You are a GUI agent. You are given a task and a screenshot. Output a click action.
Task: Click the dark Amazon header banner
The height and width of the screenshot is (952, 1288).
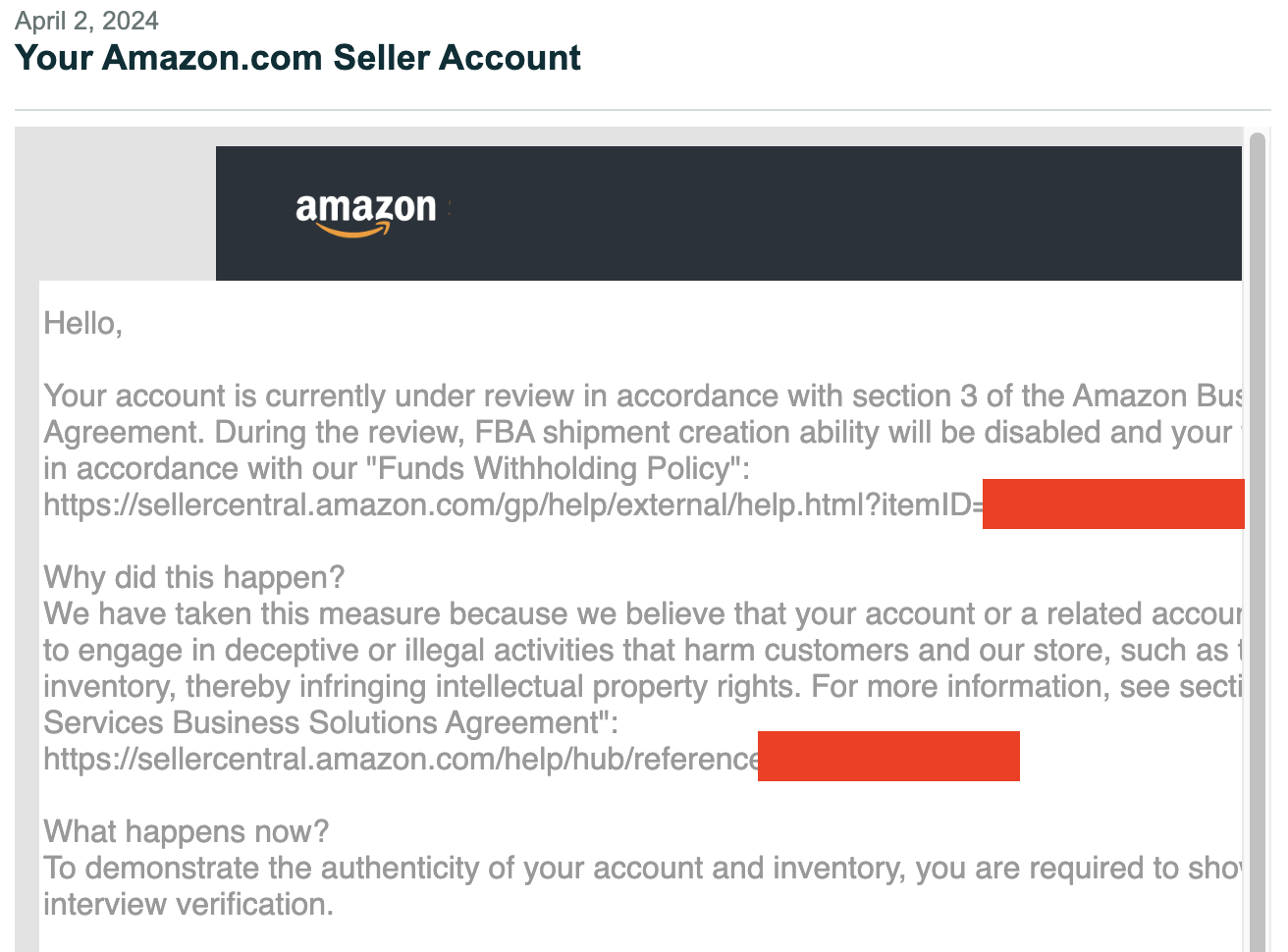[728, 213]
